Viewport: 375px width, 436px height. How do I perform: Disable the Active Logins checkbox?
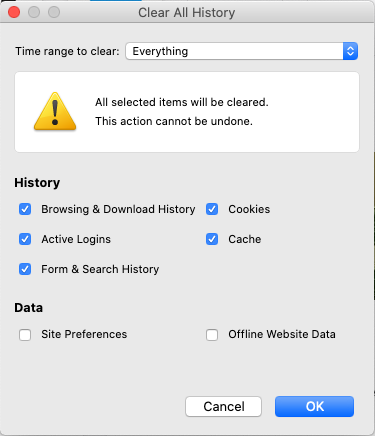point(25,239)
